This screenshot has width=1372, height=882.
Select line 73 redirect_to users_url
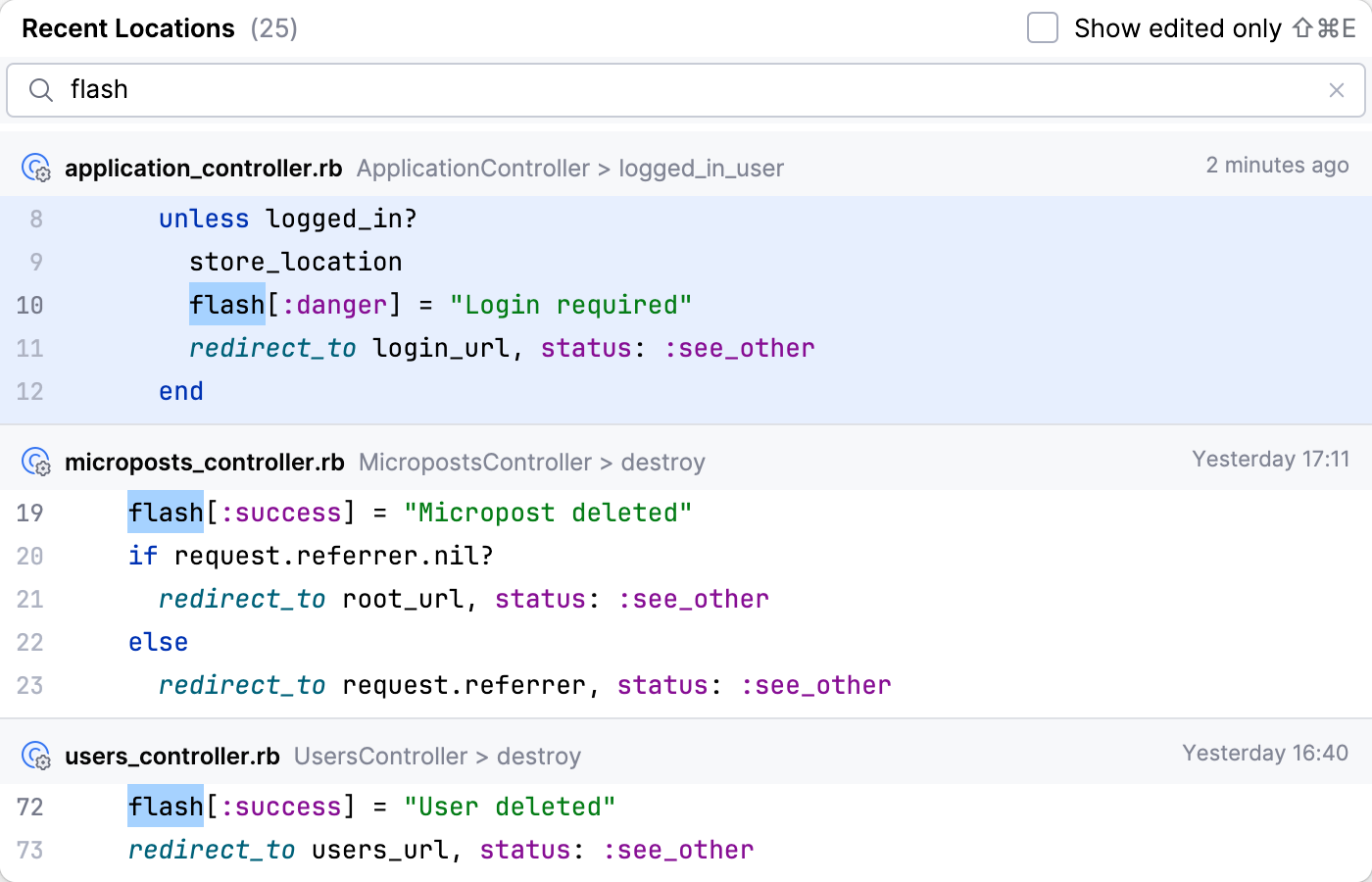pos(441,851)
